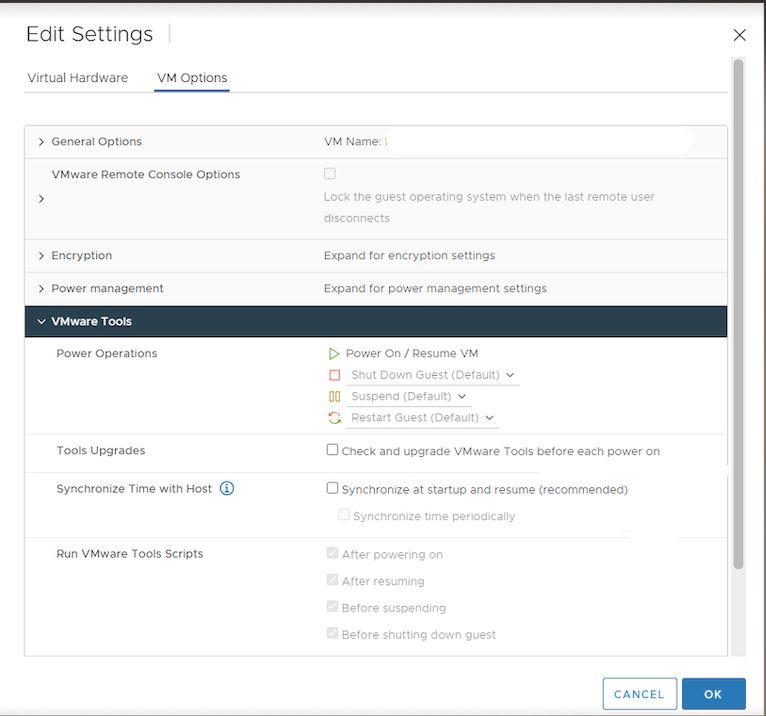
Task: Collapse the VMware Tools section
Action: coord(41,322)
